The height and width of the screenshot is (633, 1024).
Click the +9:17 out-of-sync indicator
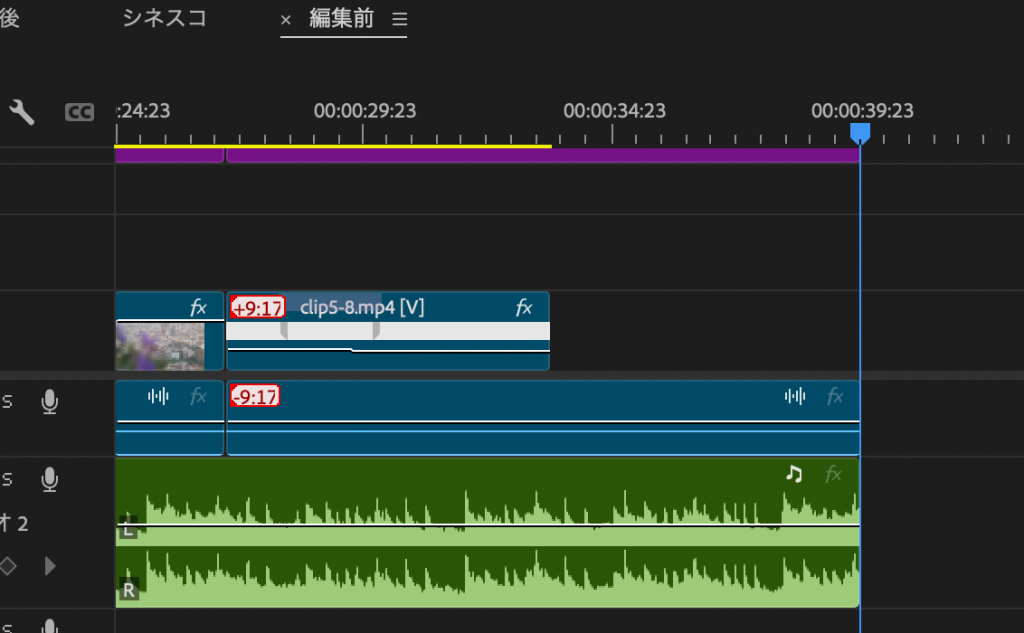[257, 308]
